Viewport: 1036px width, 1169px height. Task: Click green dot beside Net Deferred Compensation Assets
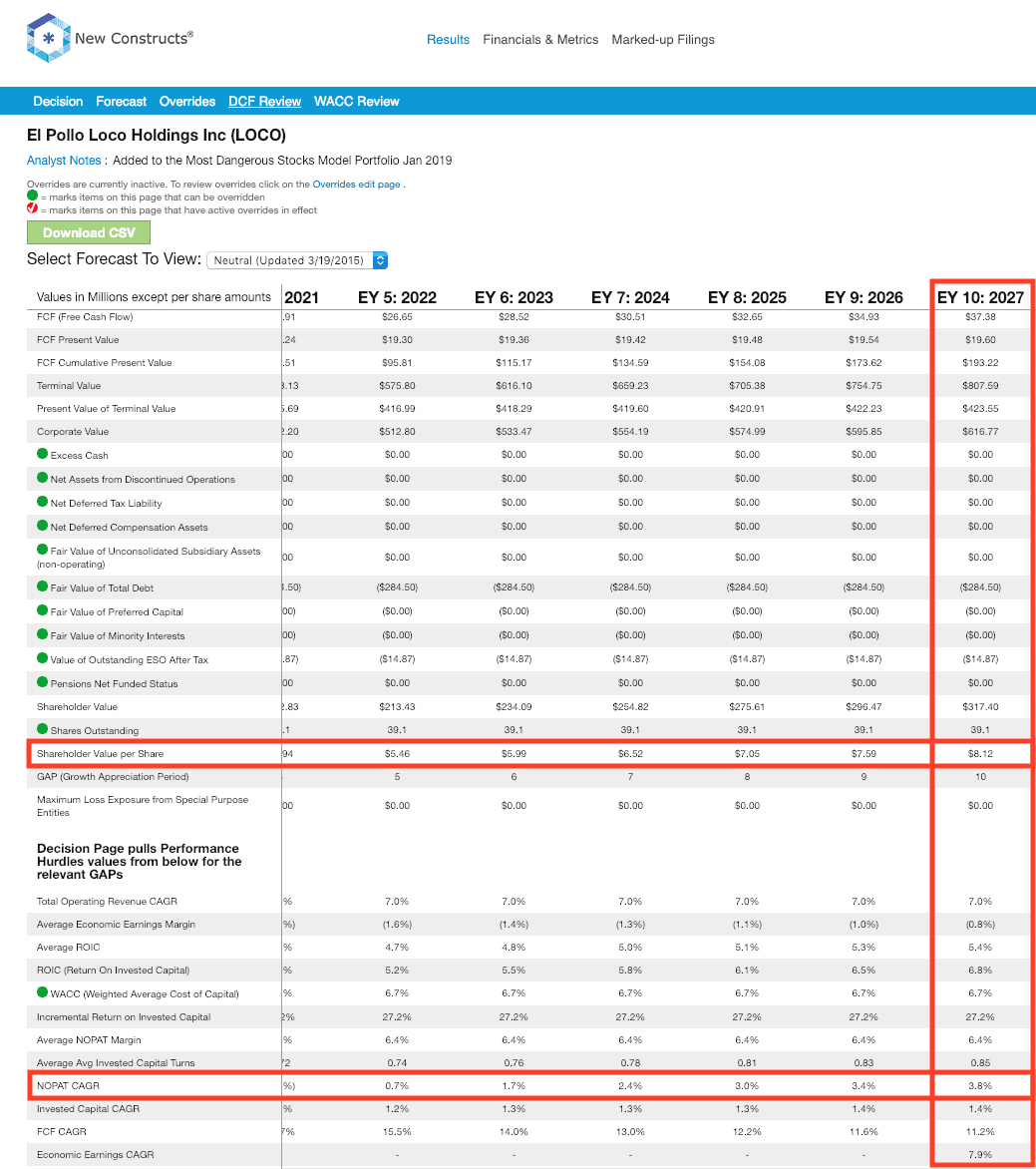click(43, 525)
